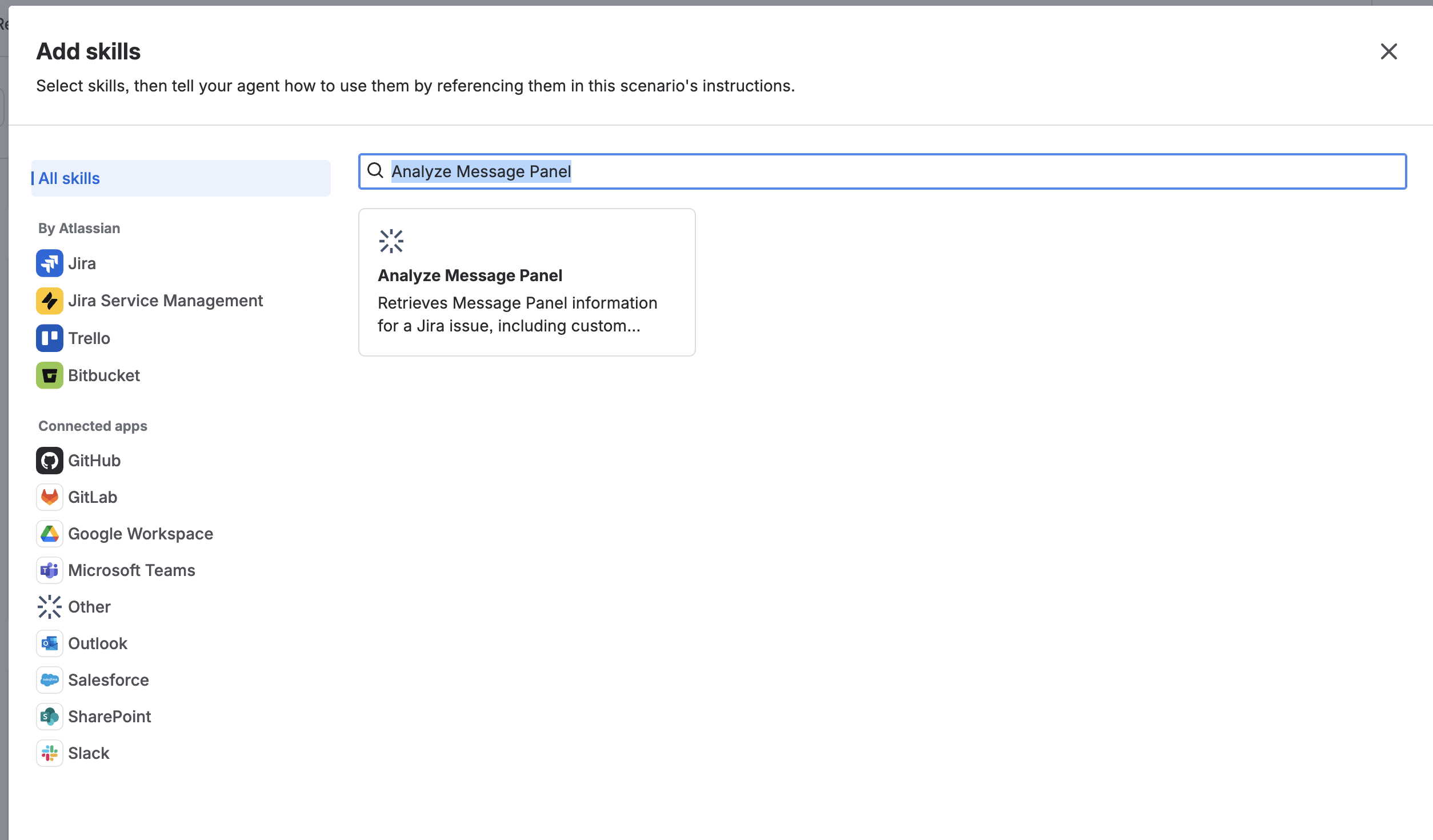Screen dimensions: 1433x840
Task: Select the GitHub icon under Connected apps
Action: click(49, 461)
